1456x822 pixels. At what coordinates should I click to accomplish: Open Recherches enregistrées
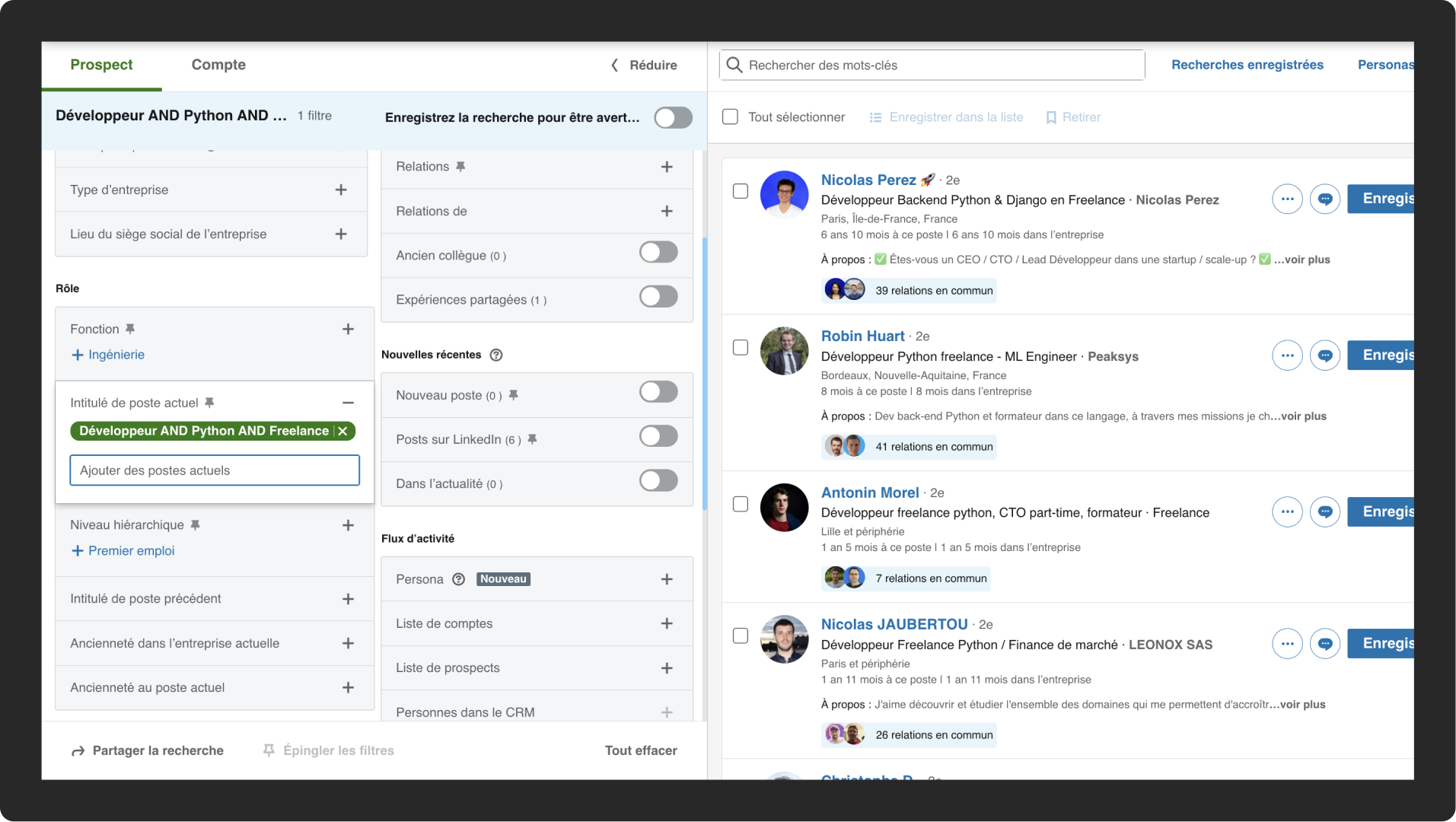(x=1247, y=65)
